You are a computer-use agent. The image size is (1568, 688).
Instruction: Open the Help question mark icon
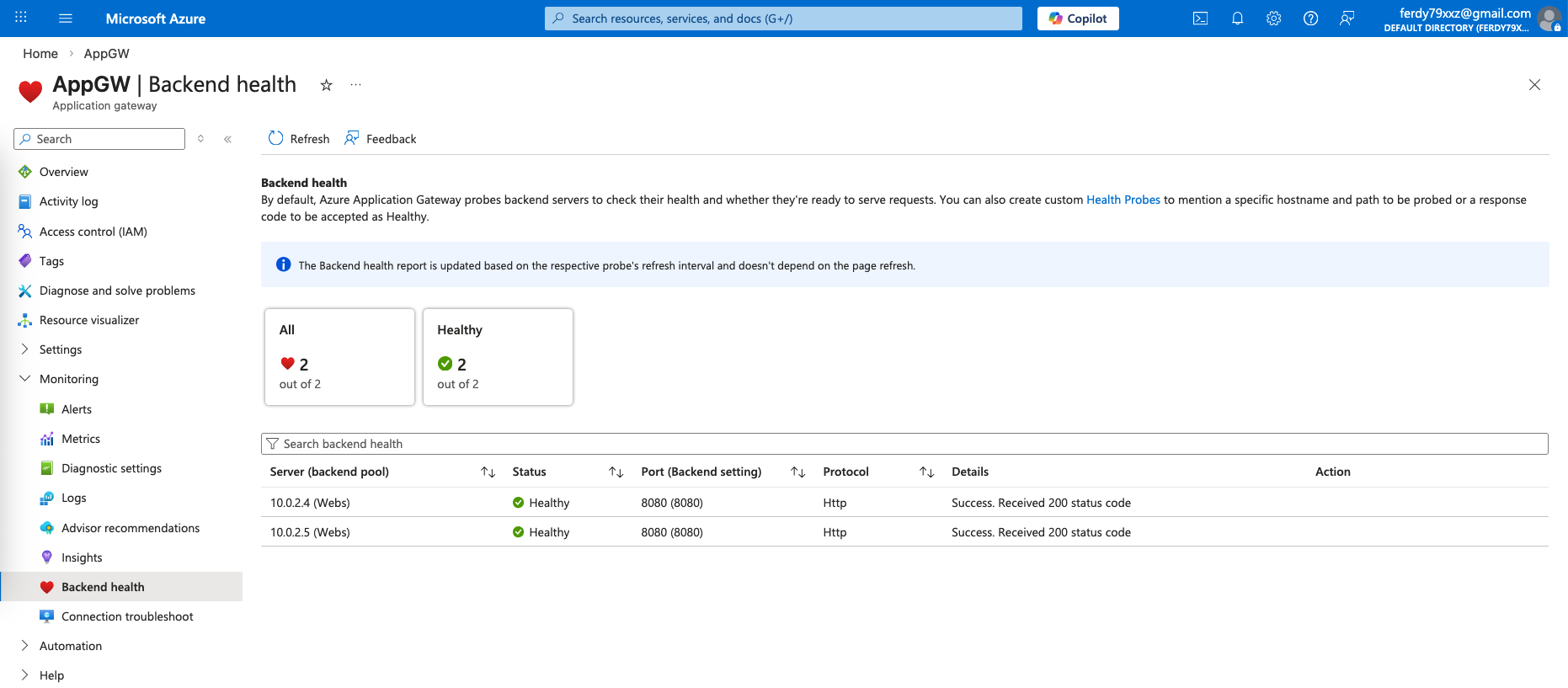(x=1310, y=19)
